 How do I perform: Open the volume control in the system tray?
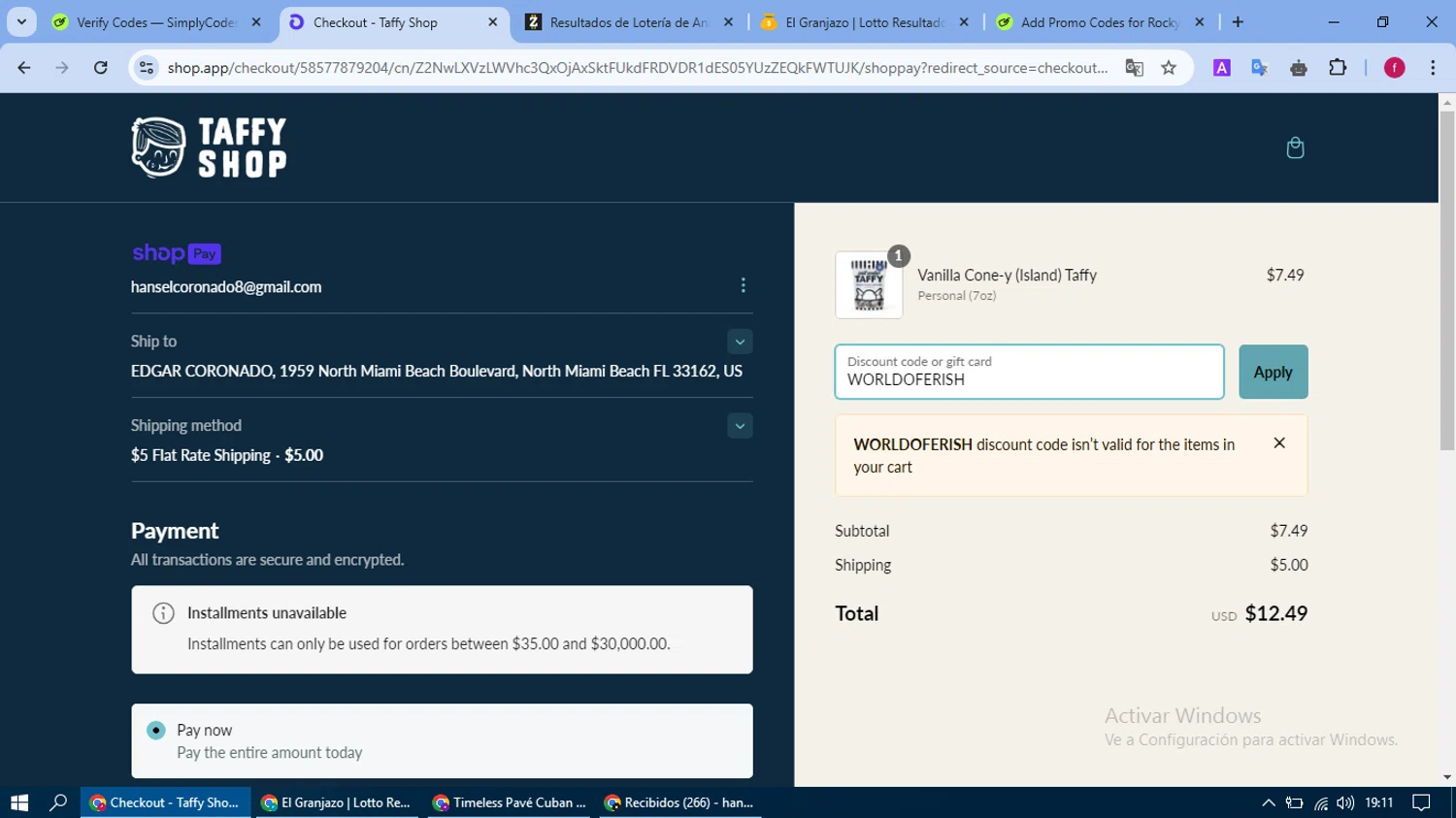click(x=1345, y=802)
